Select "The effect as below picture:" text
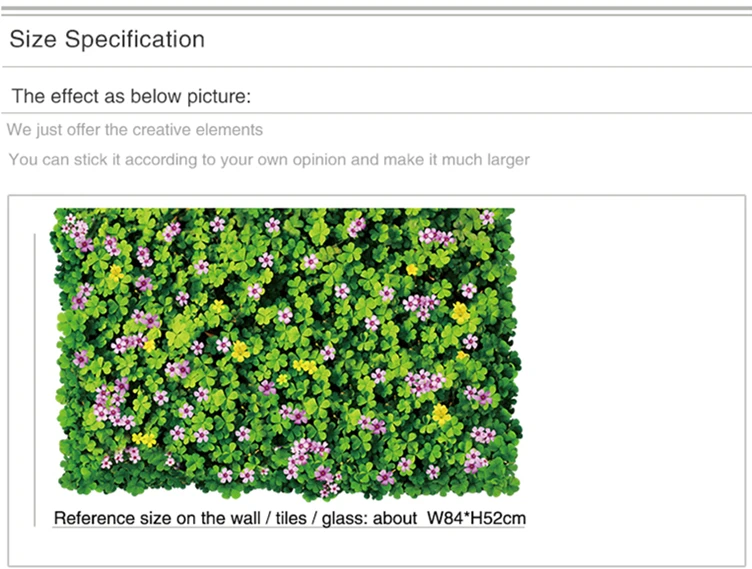Screen dimensions: 752x569 [131, 96]
